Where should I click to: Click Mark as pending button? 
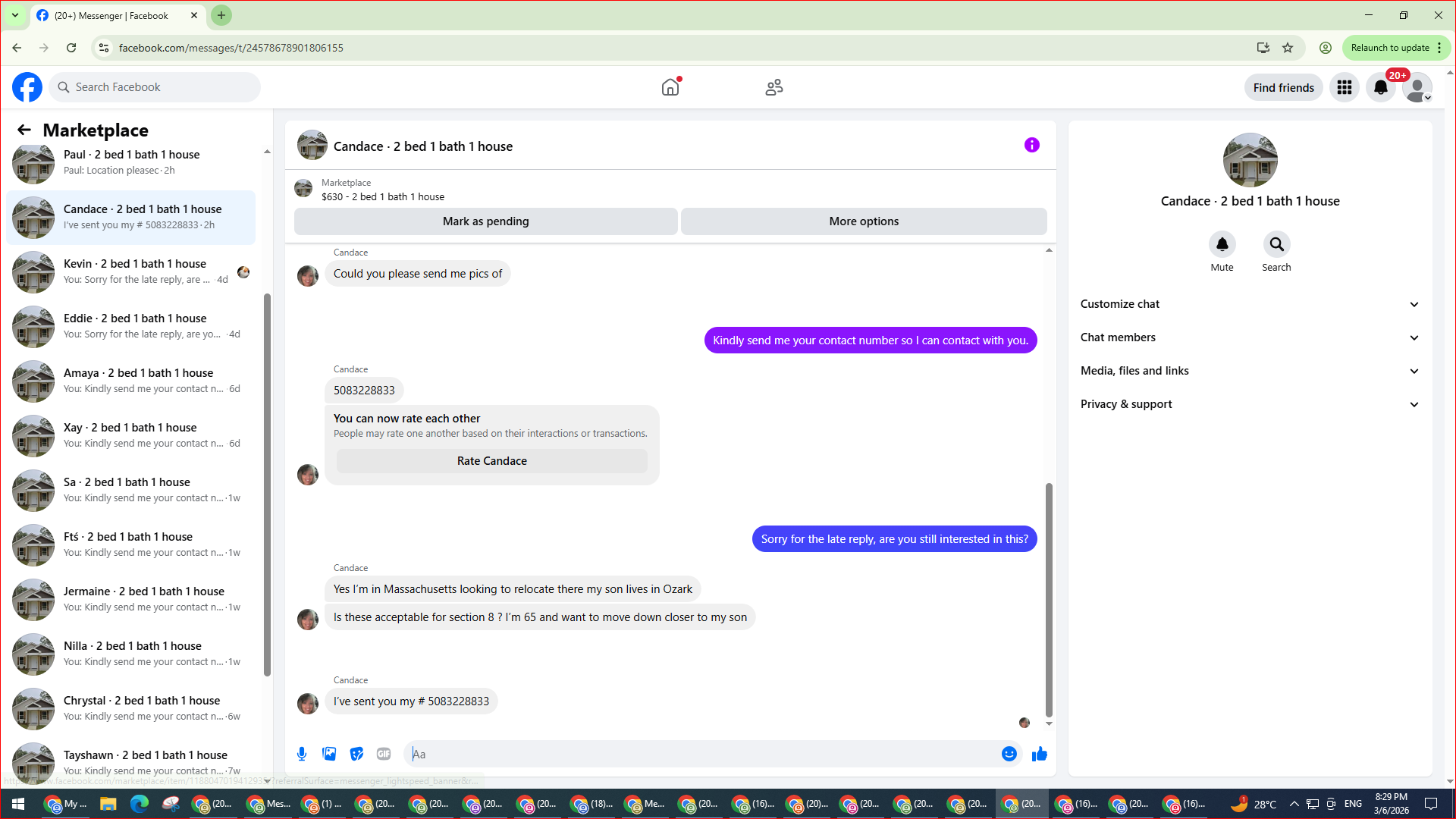point(485,221)
